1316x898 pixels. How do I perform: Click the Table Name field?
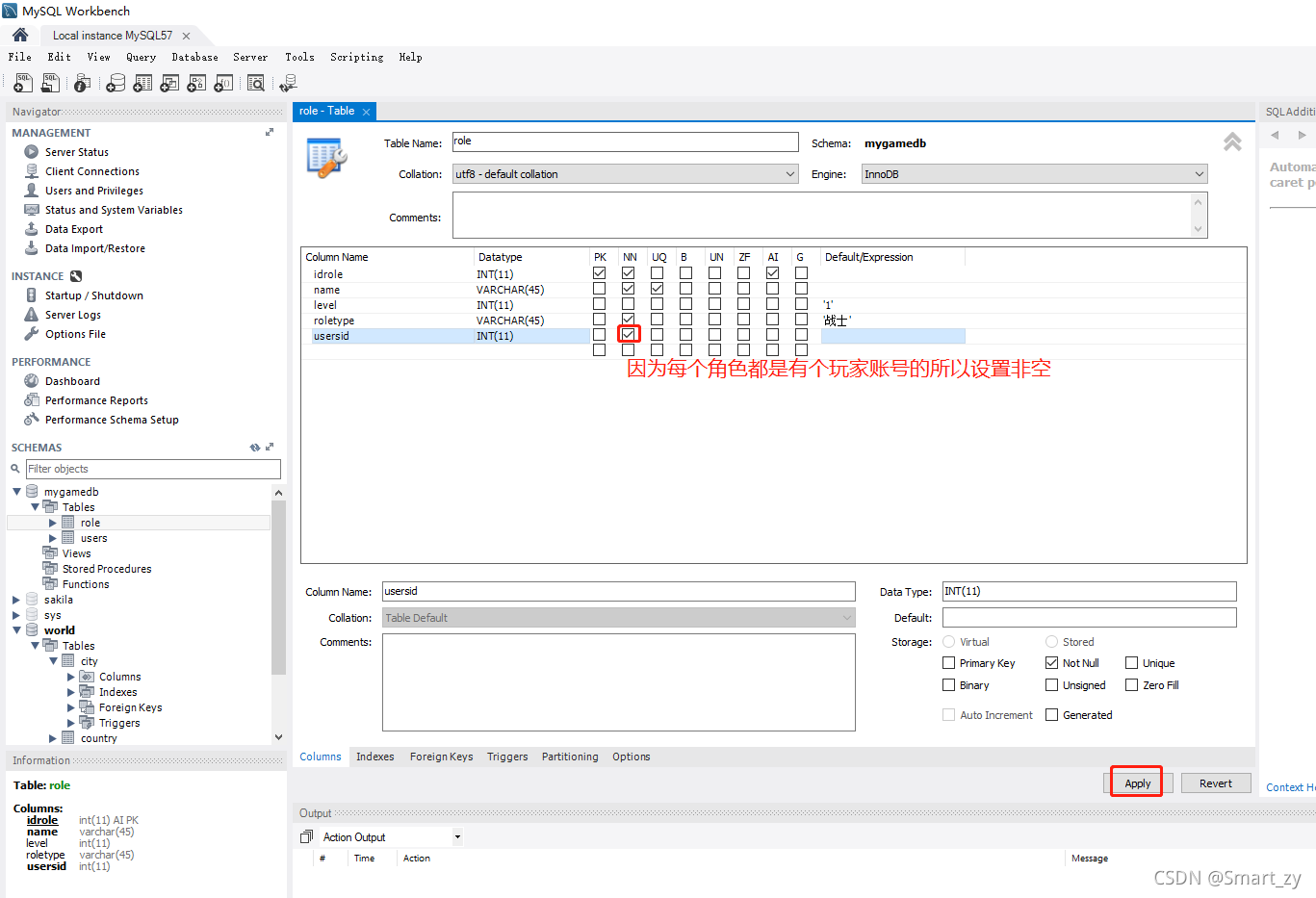(x=626, y=141)
